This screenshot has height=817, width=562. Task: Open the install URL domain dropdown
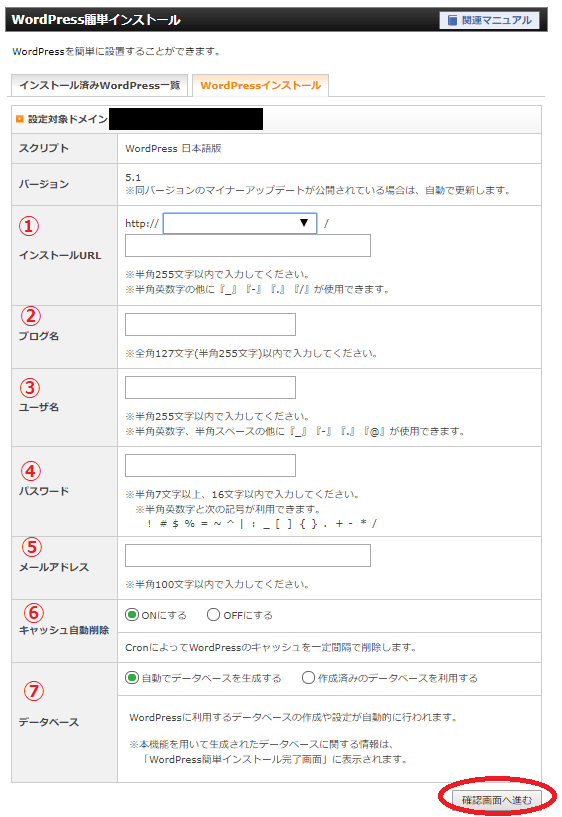click(240, 223)
